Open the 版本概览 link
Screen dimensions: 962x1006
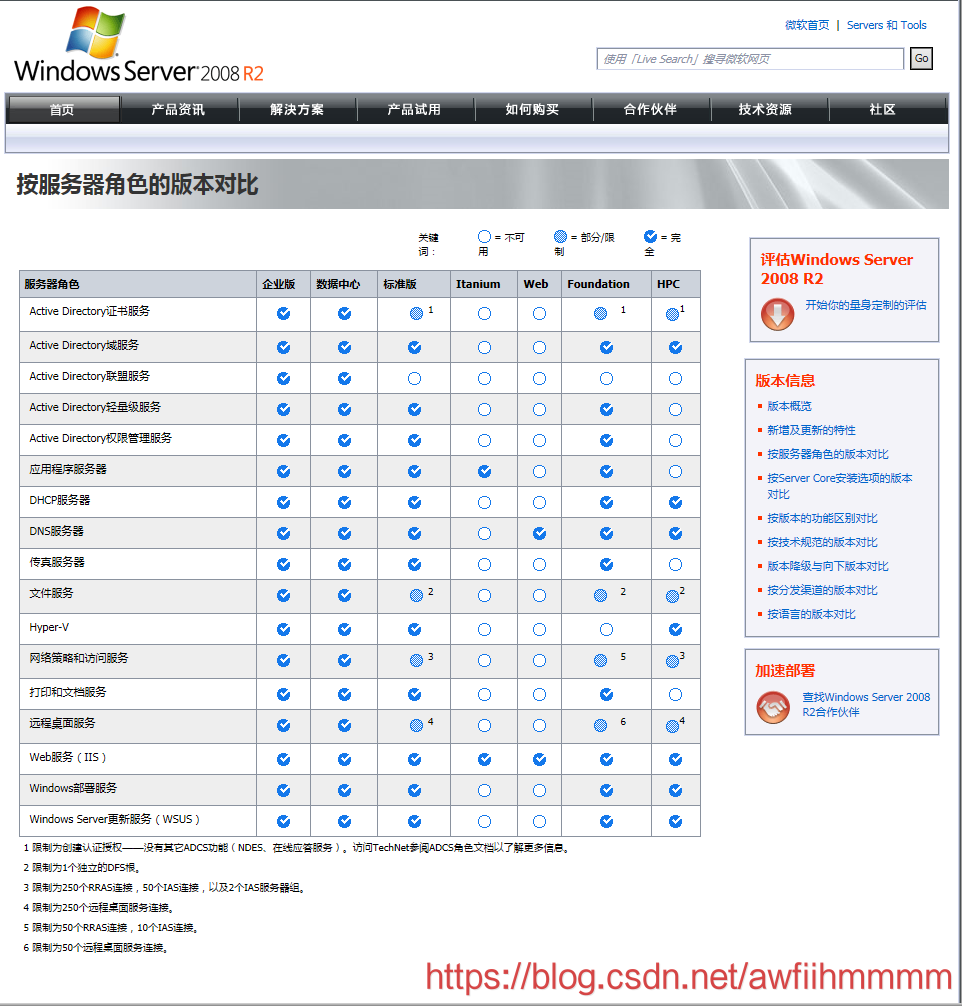point(789,406)
